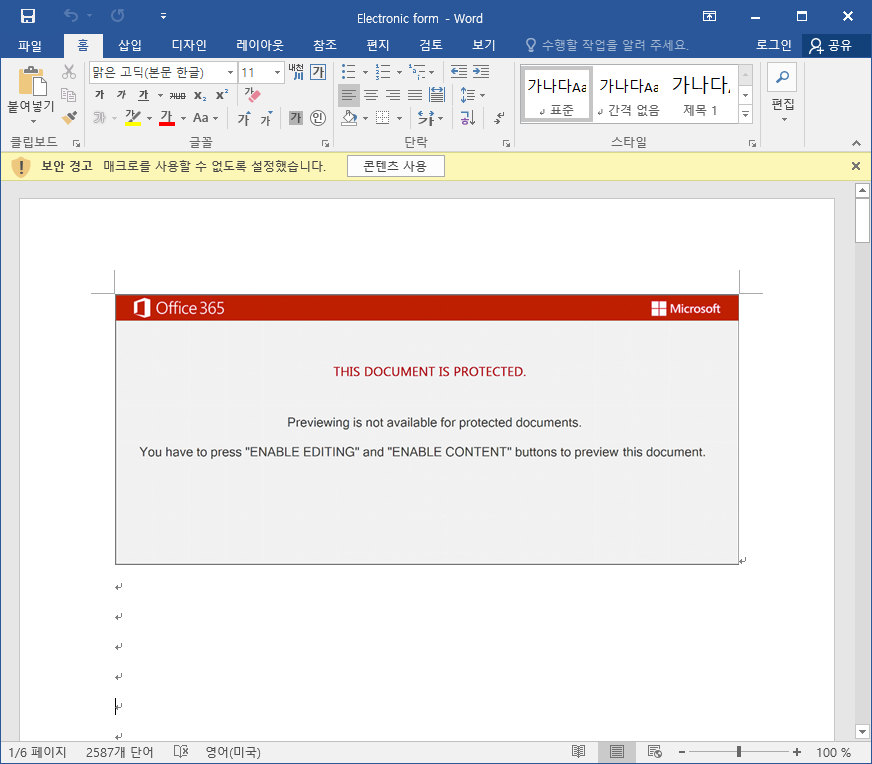
Task: Open the 편집 find menu
Action: coord(782,93)
